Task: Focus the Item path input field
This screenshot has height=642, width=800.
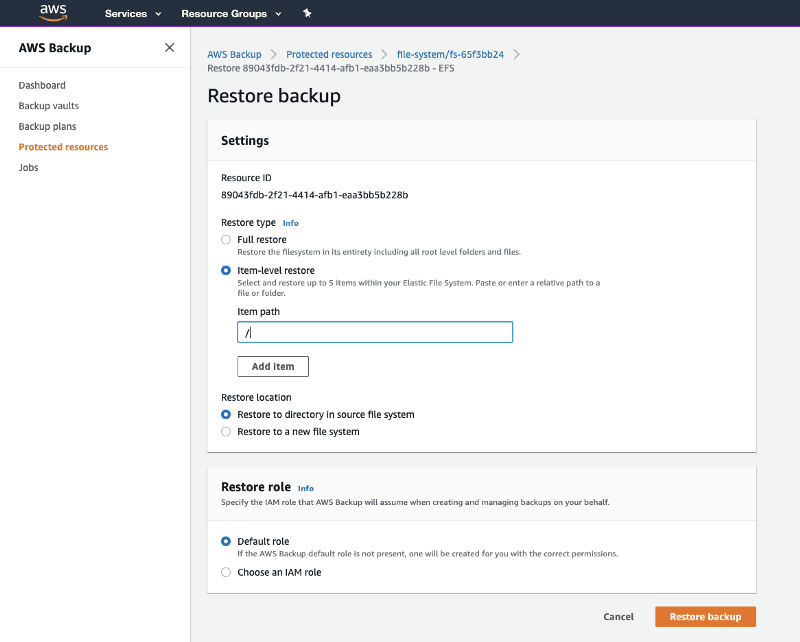Action: [x=375, y=332]
